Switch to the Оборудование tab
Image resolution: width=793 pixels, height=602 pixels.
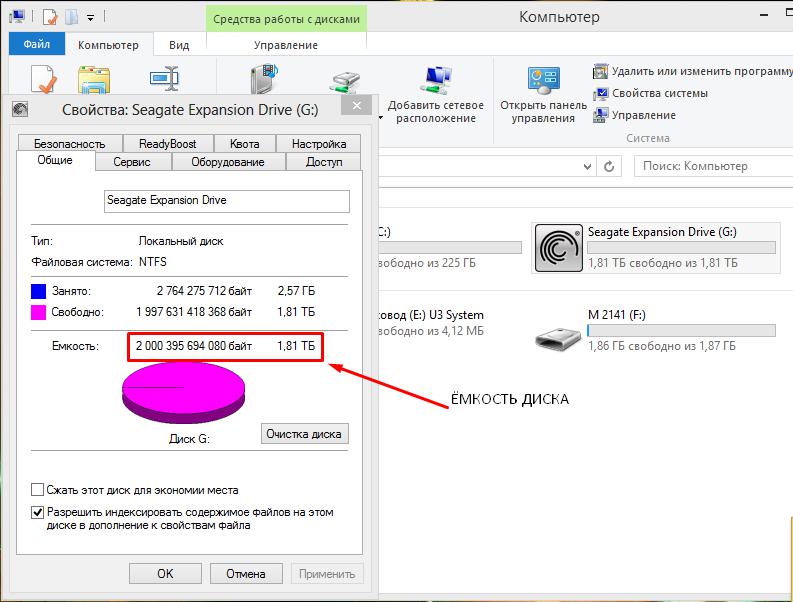click(228, 162)
